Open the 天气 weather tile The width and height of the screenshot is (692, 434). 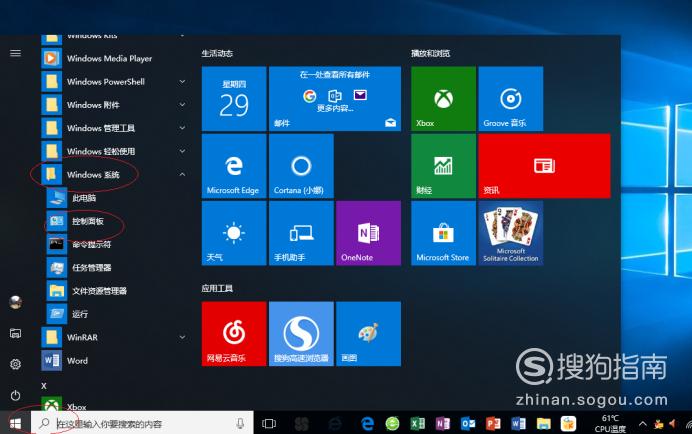click(234, 233)
